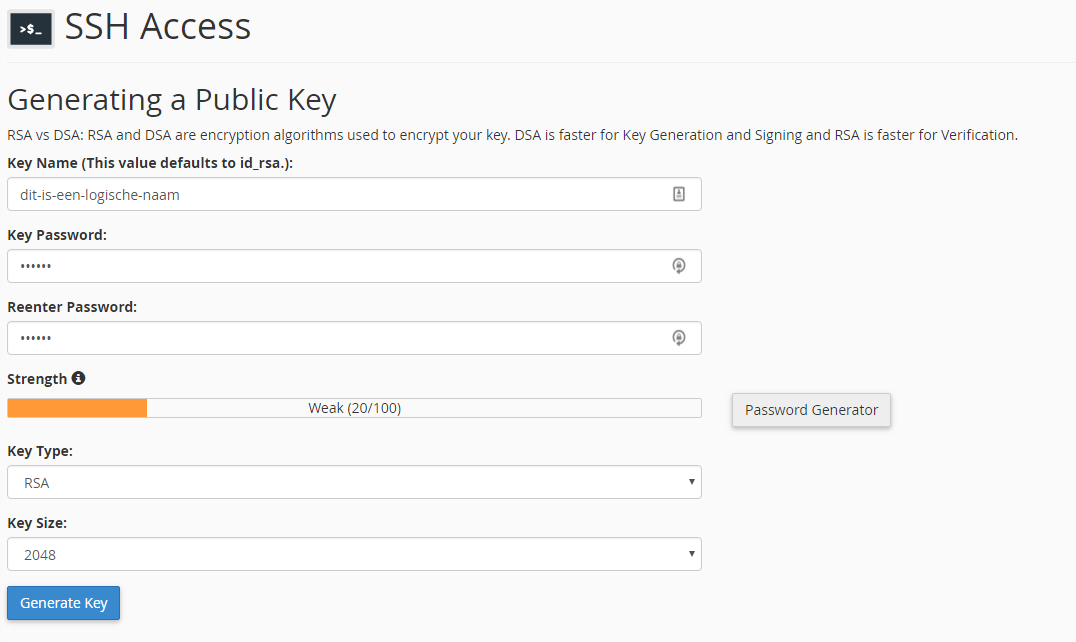Click the Generate Key button
Viewport: 1076px width, 642px height.
pos(64,603)
